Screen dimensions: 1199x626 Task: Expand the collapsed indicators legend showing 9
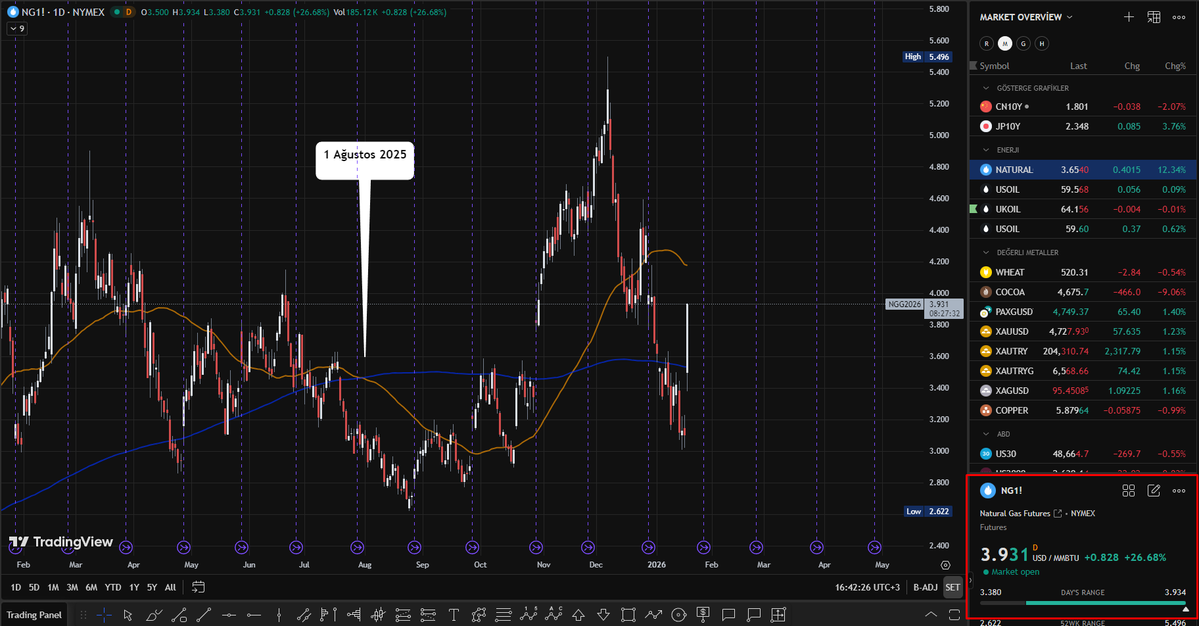[17, 28]
